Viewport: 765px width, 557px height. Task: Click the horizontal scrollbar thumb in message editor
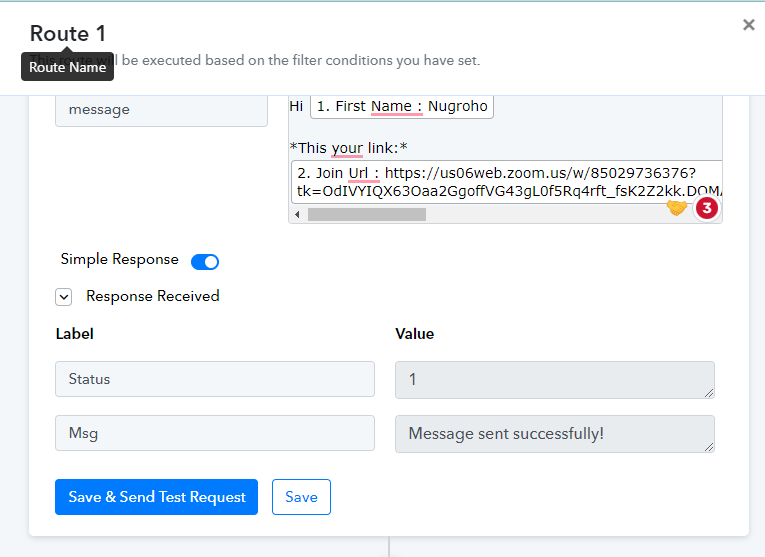coord(366,214)
